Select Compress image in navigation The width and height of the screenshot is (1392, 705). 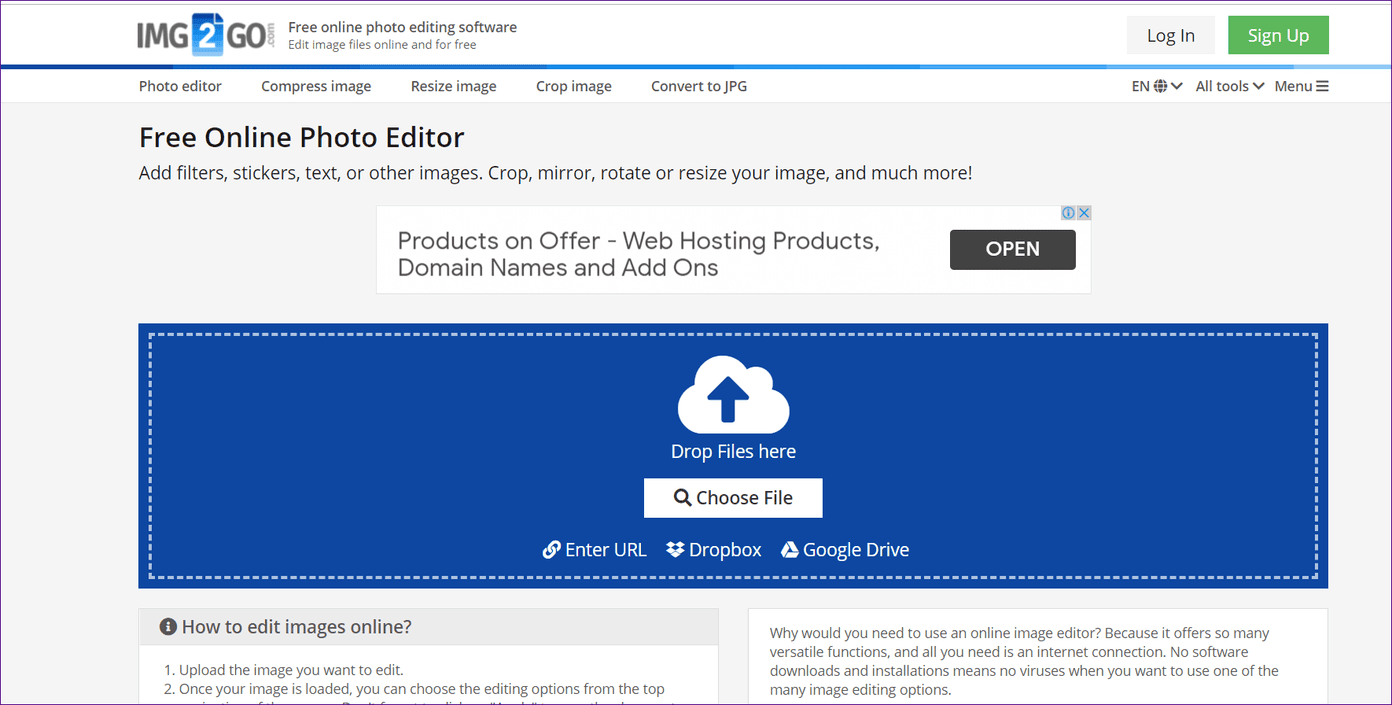point(316,86)
